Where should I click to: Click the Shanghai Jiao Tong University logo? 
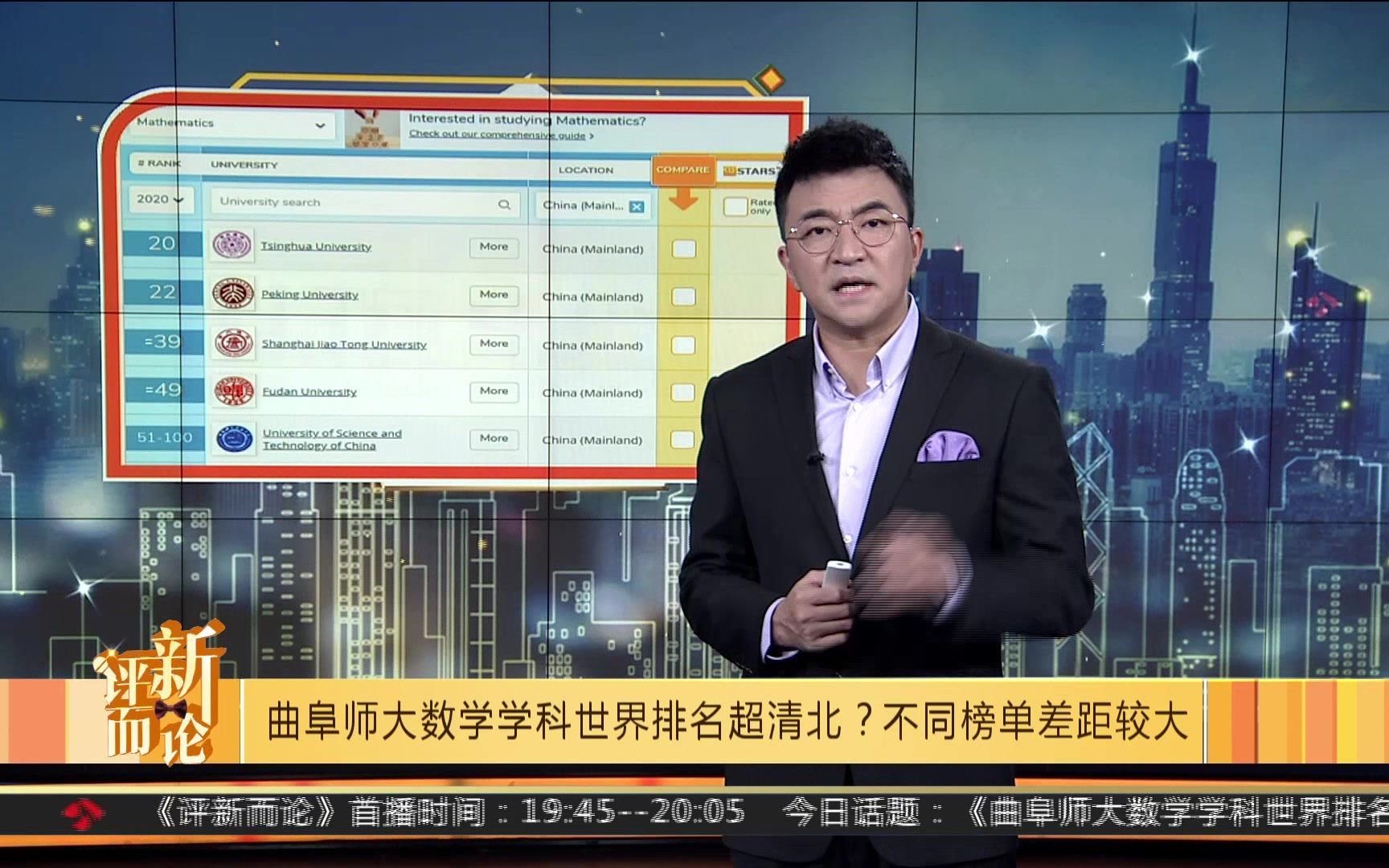[234, 343]
